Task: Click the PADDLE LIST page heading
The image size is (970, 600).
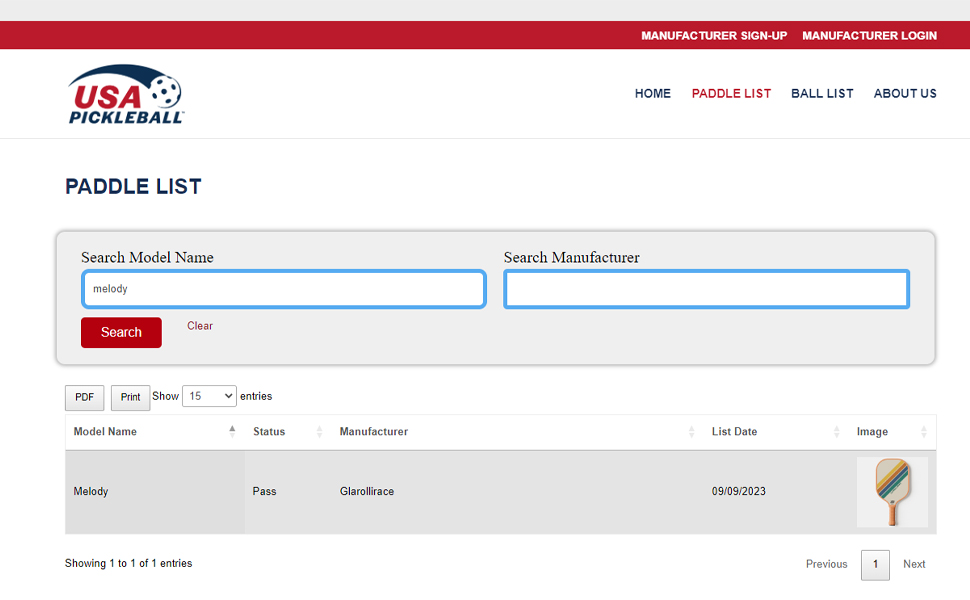Action: [x=134, y=187]
